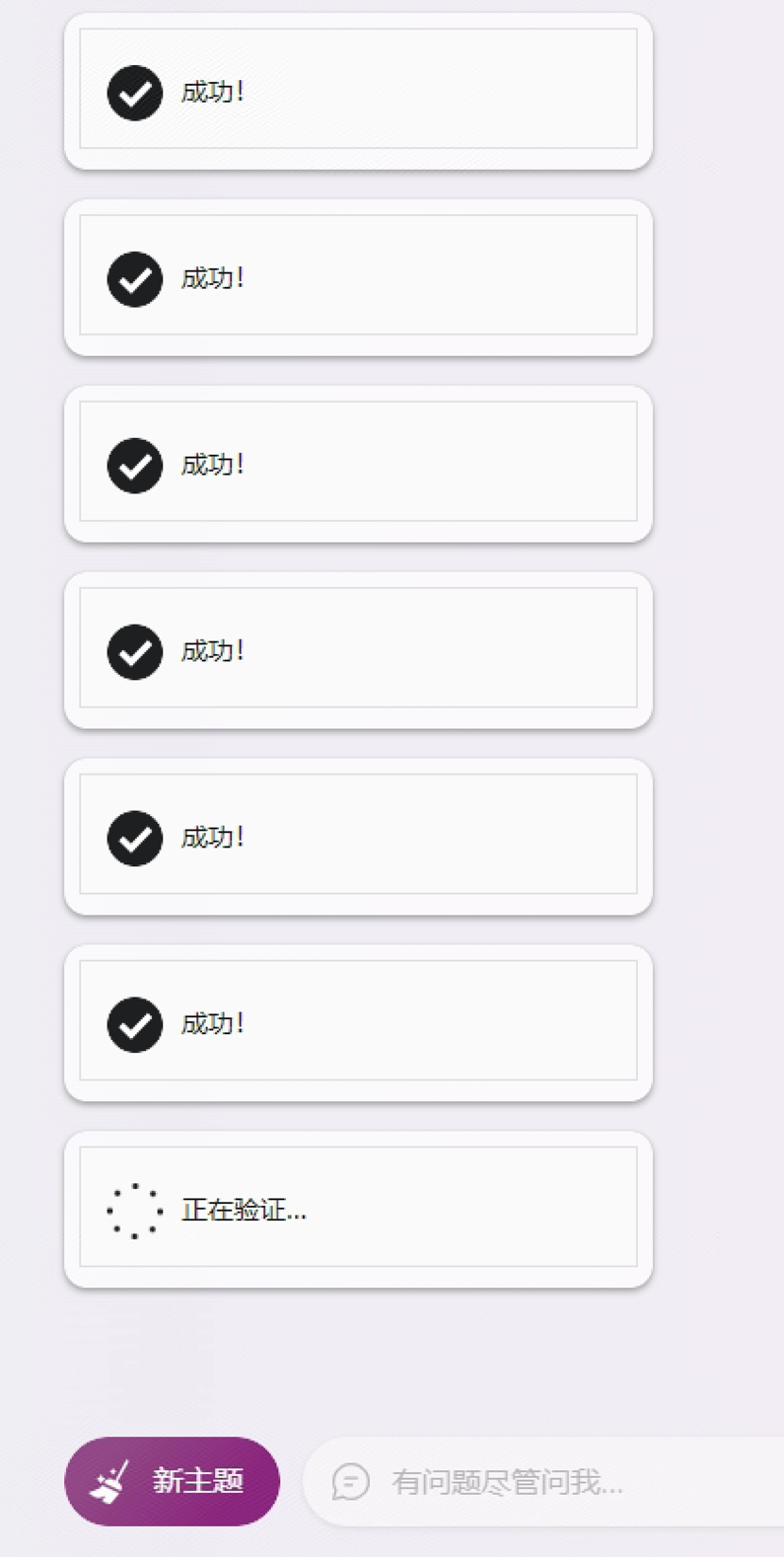Select the fifth 成功! notification card
The image size is (784, 1557).
(x=357, y=838)
